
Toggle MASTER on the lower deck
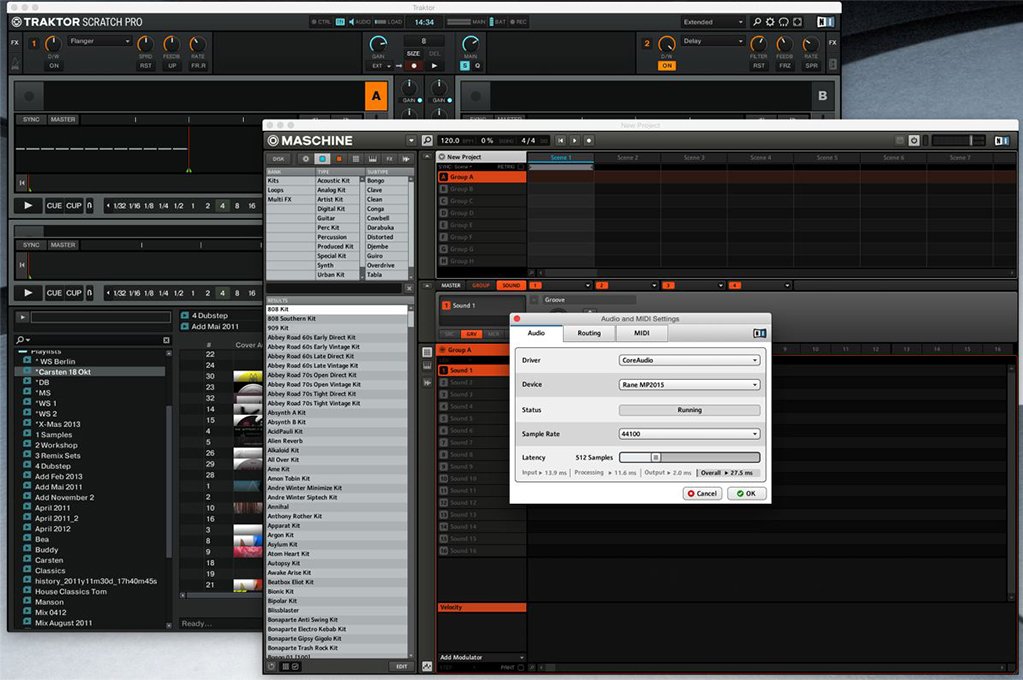pos(63,245)
